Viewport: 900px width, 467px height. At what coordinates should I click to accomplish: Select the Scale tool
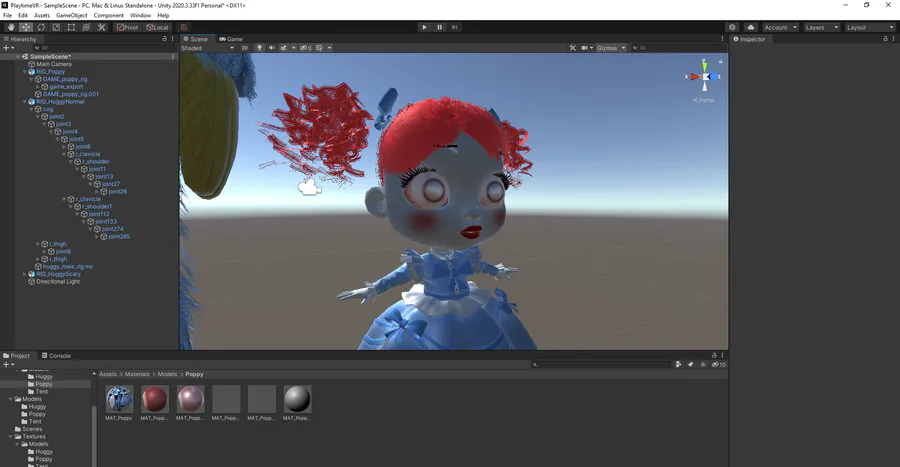[56, 27]
